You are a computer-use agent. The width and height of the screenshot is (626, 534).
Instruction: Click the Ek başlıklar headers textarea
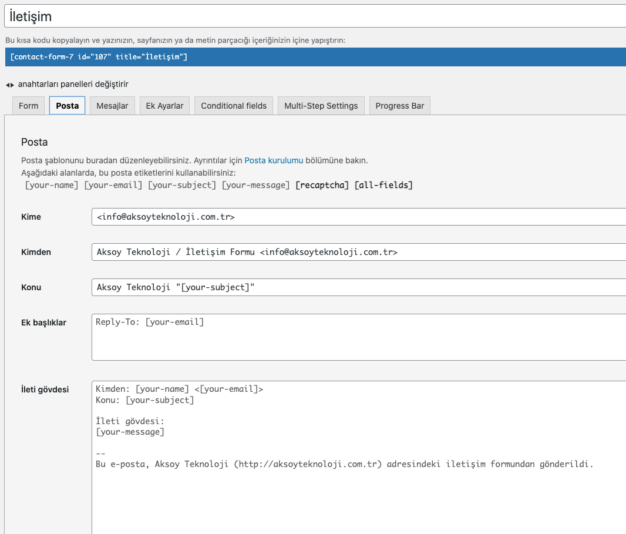coord(355,337)
